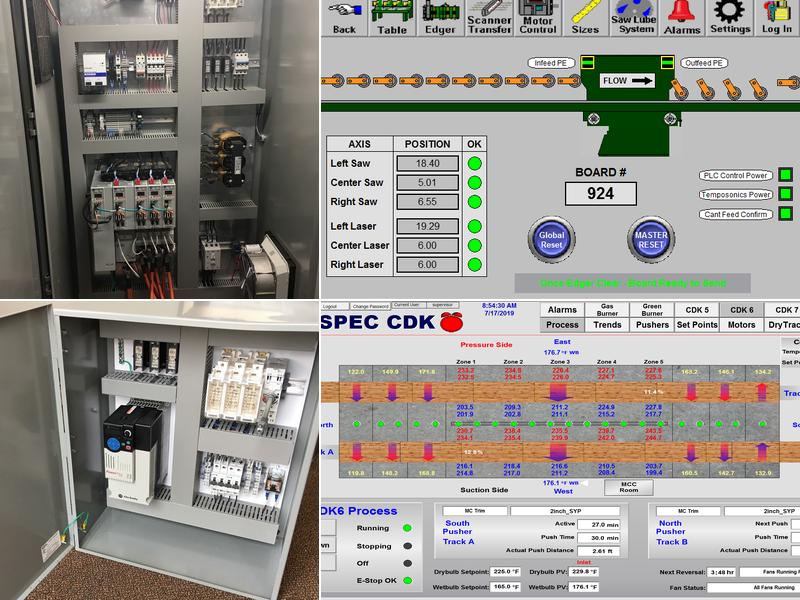
Task: Click the Alarms bell icon
Action: pos(680,18)
